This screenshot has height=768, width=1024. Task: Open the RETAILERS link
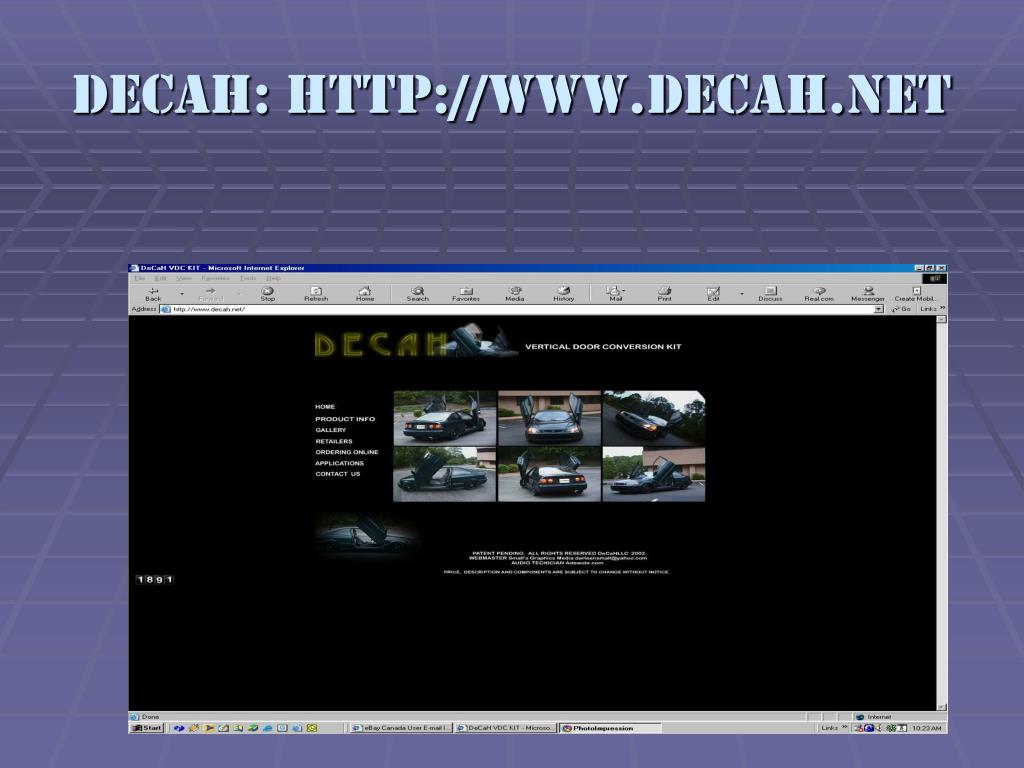tap(334, 441)
